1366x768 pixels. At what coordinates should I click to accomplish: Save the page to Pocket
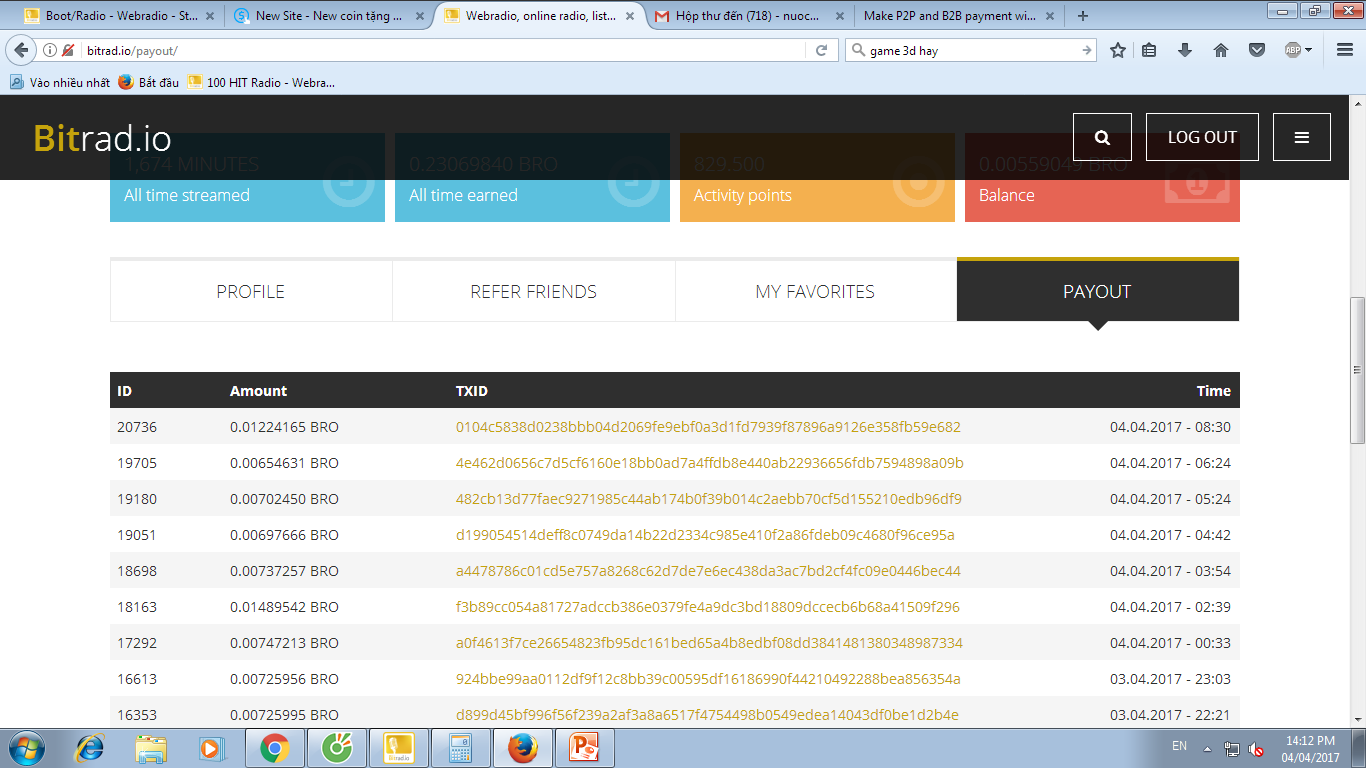(1257, 50)
